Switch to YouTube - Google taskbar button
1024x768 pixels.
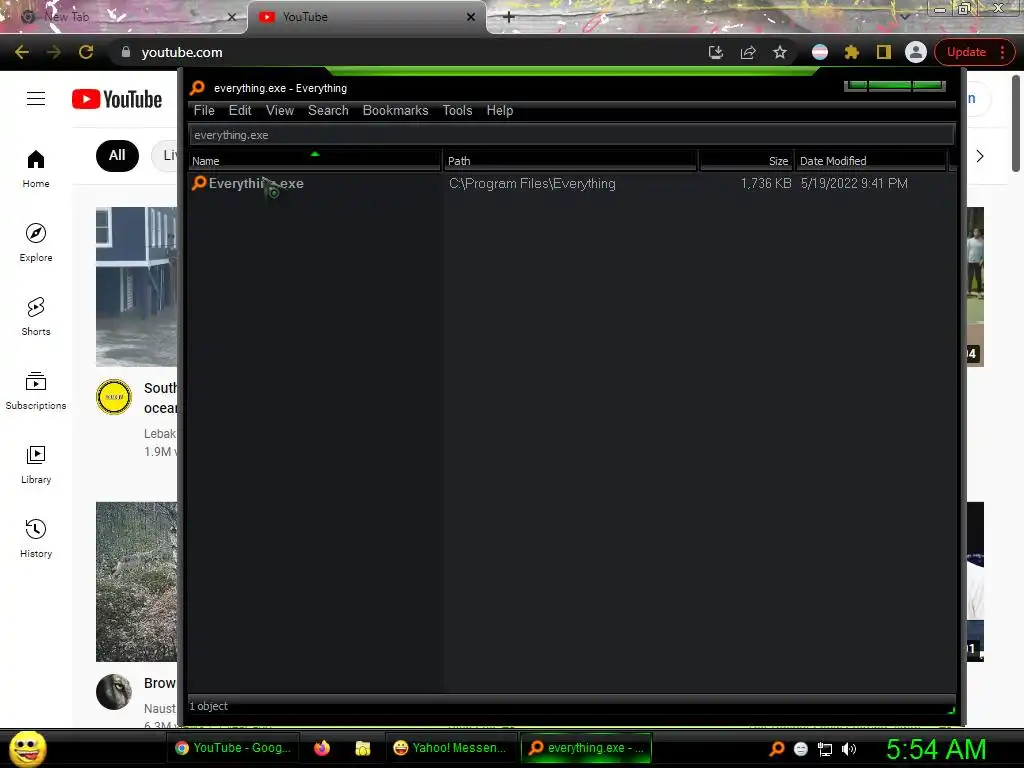(233, 748)
